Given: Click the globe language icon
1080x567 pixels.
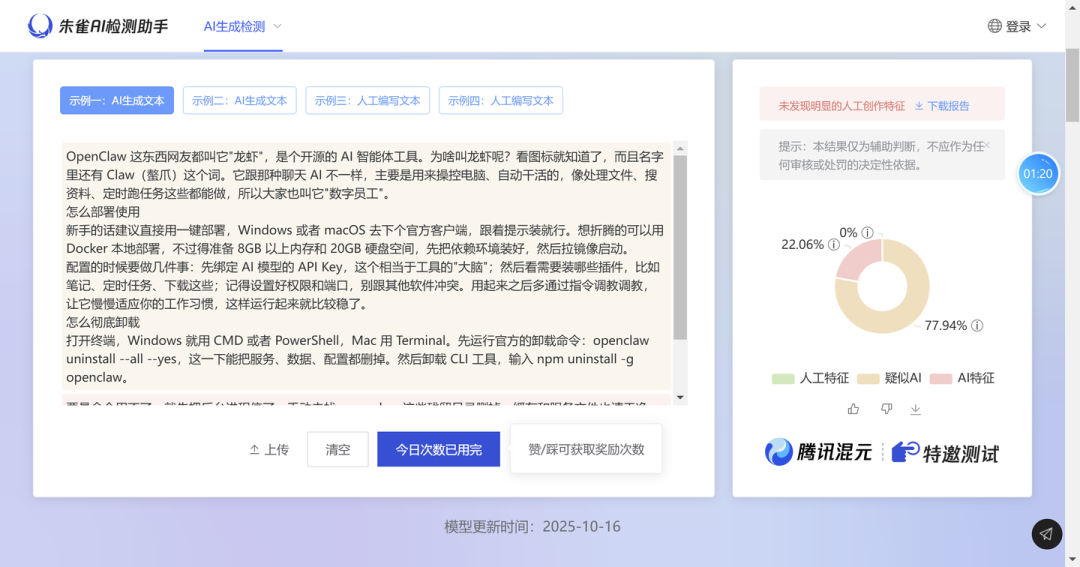Looking at the screenshot, I should [995, 26].
